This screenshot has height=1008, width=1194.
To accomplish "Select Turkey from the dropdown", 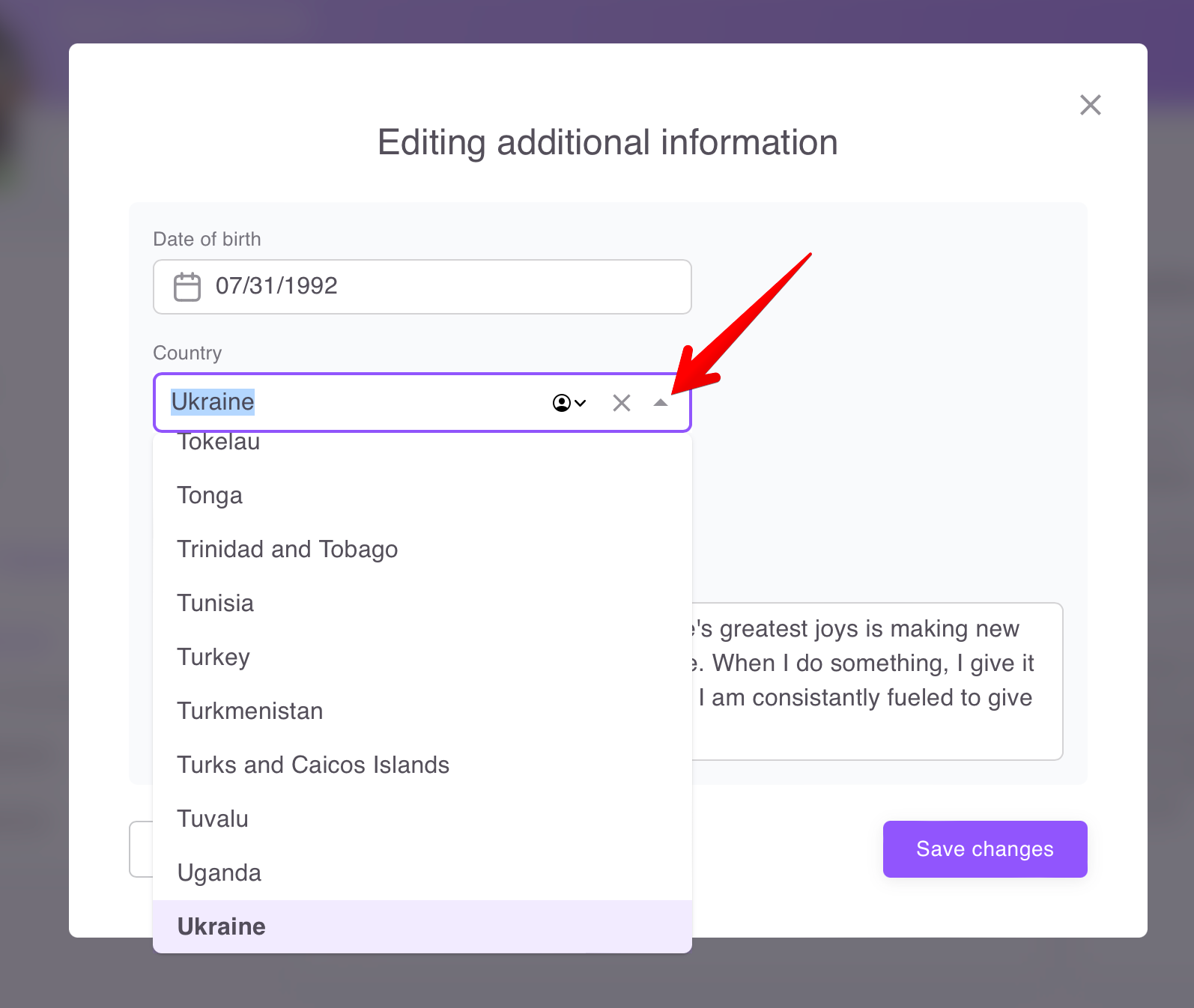I will [x=213, y=658].
